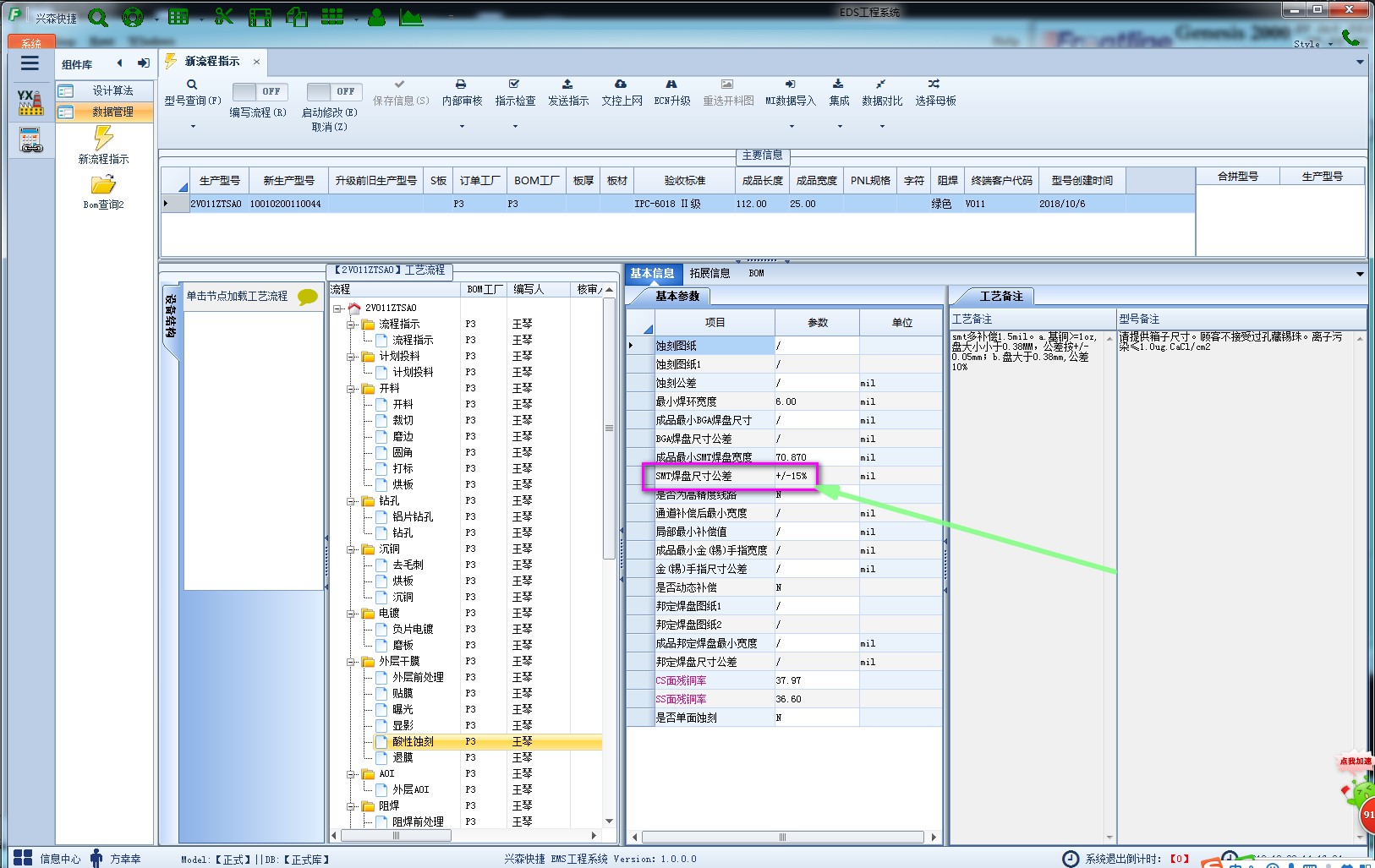Toggle the 启动修改(E) OFF switch
1375x868 pixels.
[x=334, y=91]
